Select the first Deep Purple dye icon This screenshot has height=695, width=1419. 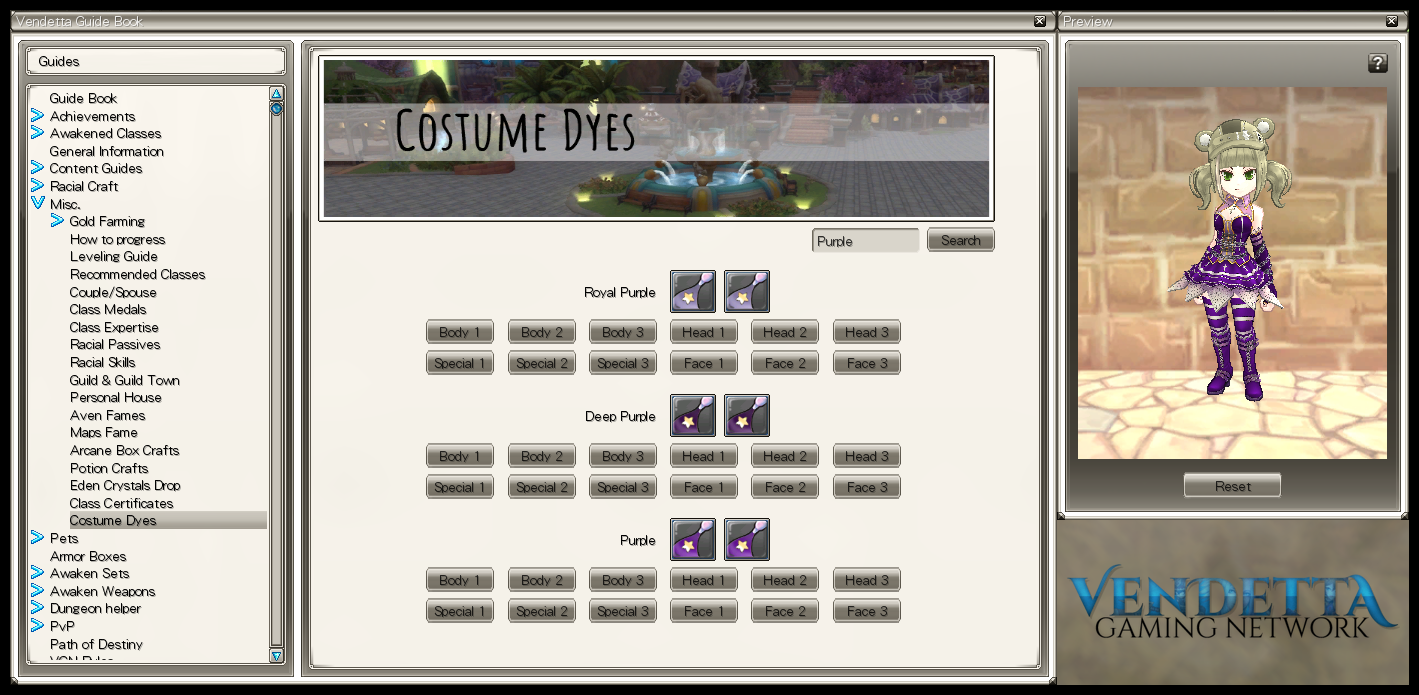tap(693, 416)
